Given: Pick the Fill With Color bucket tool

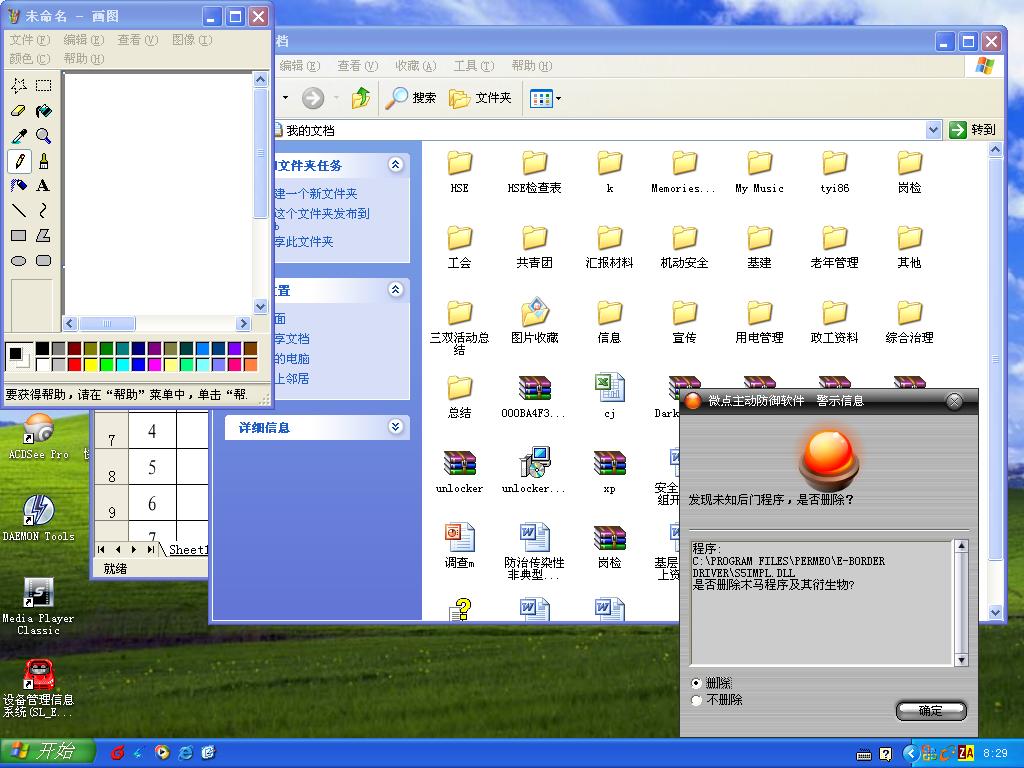Looking at the screenshot, I should 44,110.
